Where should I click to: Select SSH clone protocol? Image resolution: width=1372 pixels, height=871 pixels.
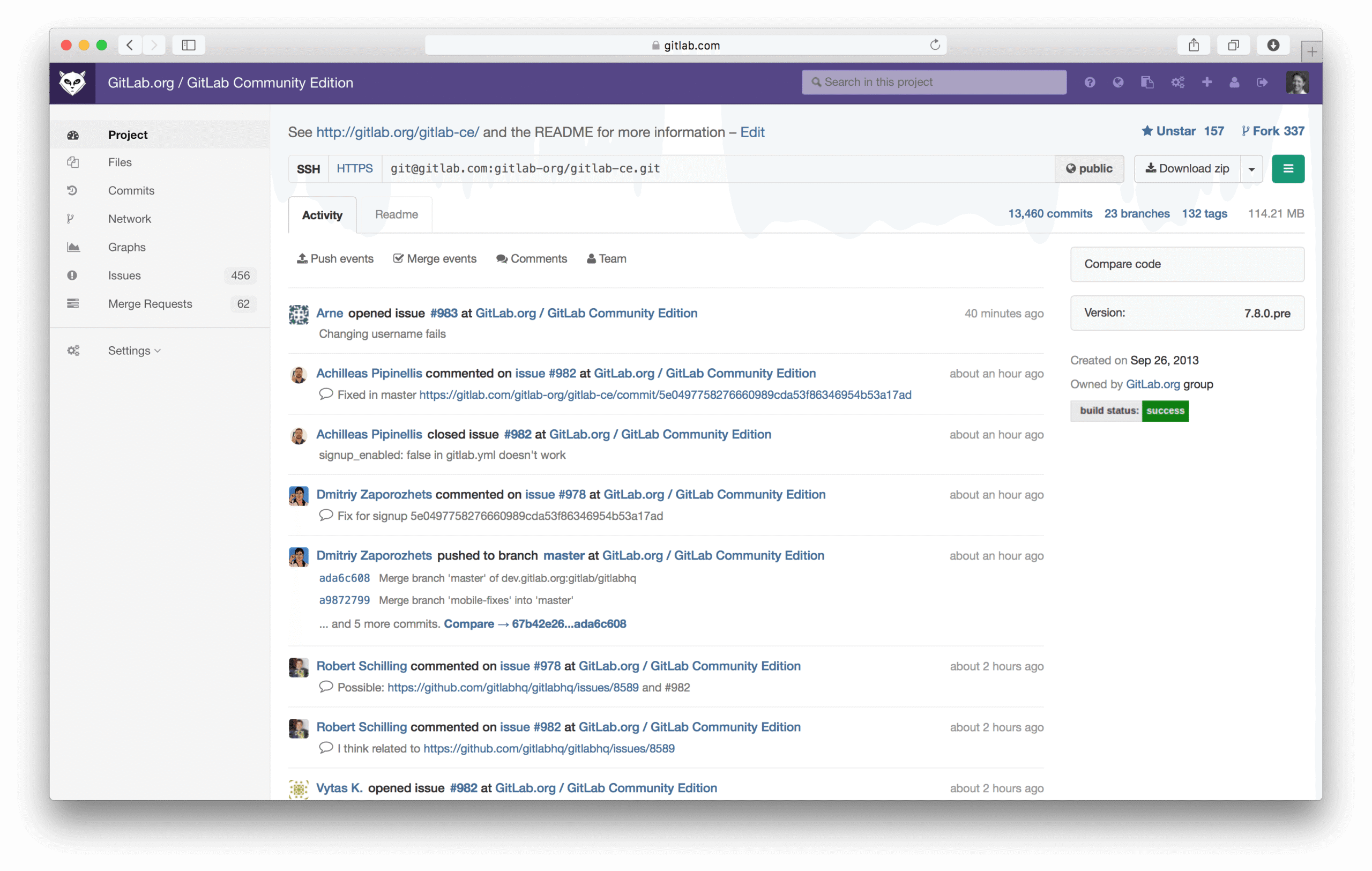(308, 169)
